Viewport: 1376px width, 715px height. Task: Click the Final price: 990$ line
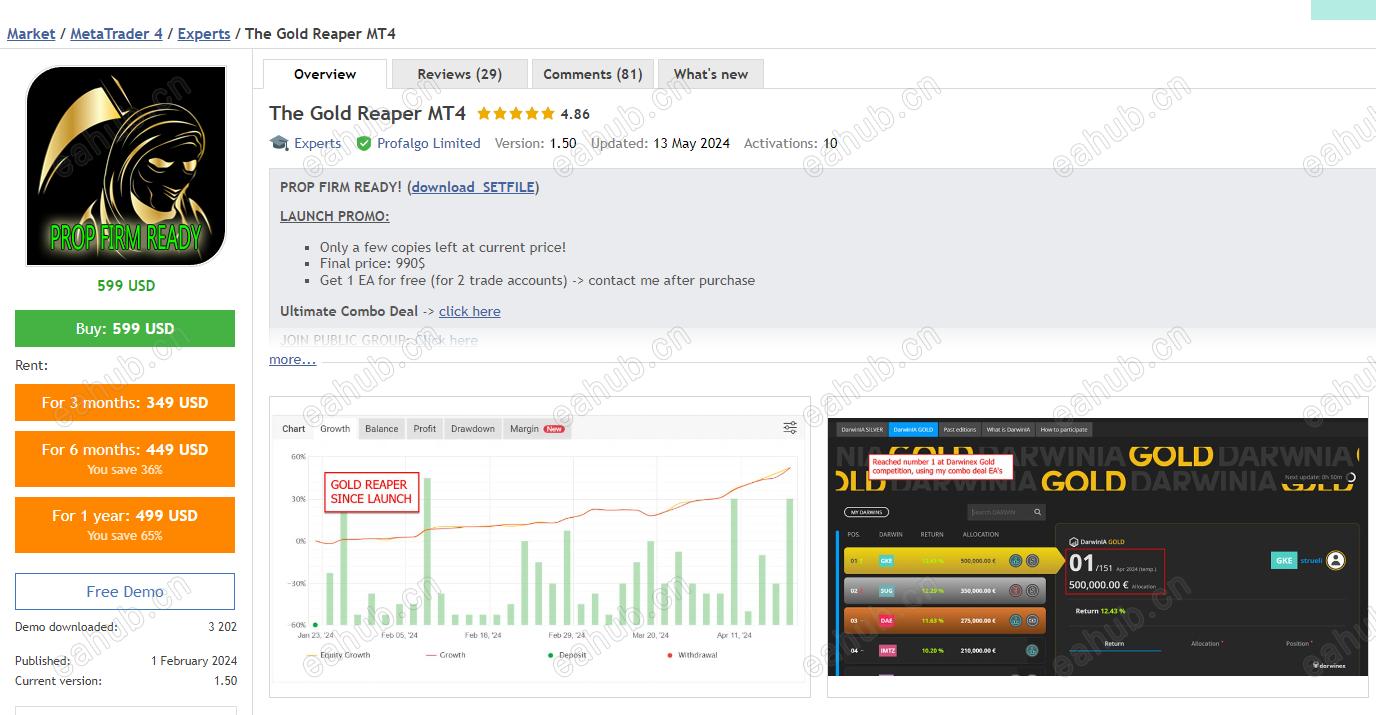pyautogui.click(x=372, y=264)
